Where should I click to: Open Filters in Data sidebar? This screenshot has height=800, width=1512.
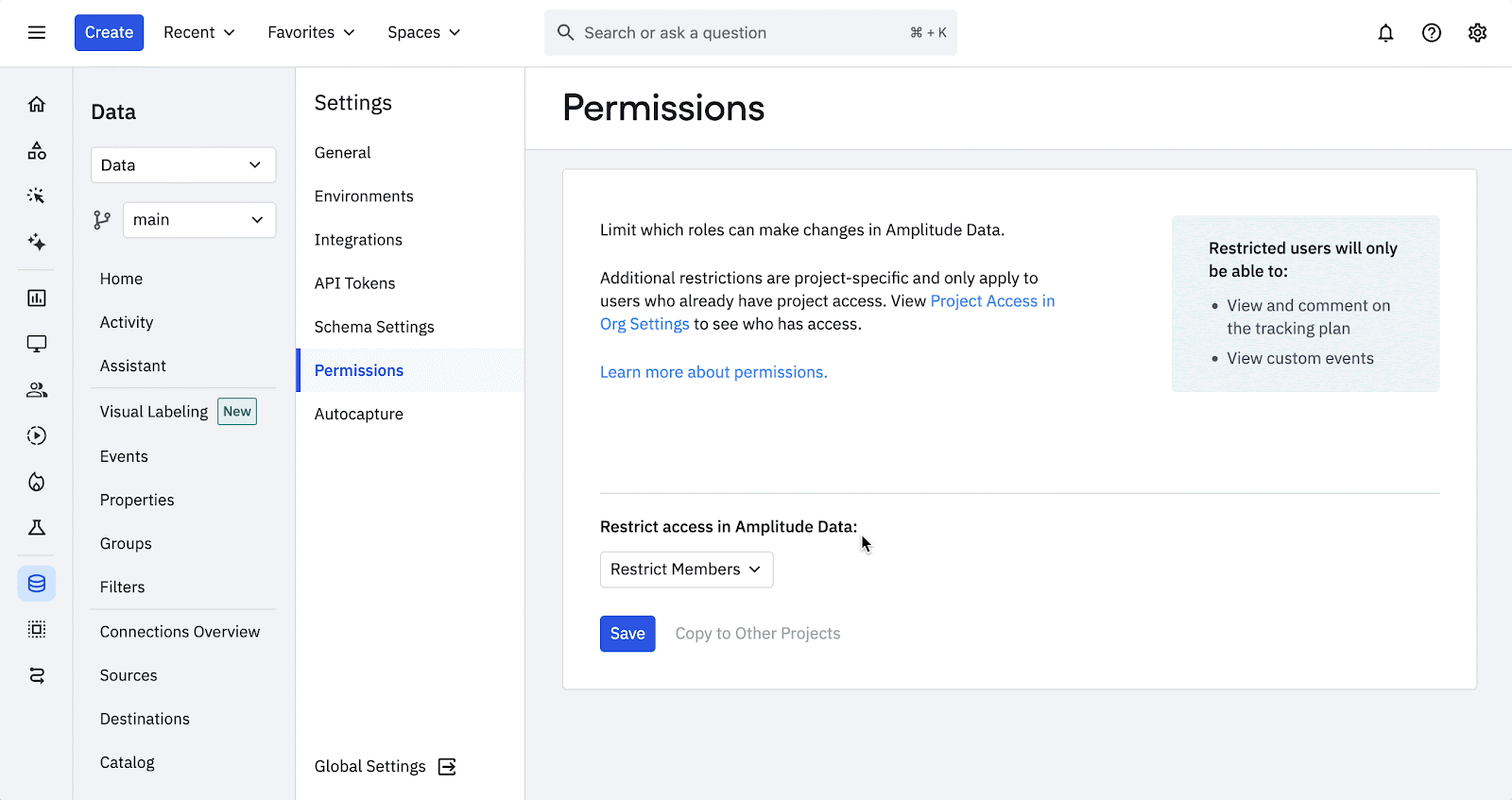click(123, 587)
